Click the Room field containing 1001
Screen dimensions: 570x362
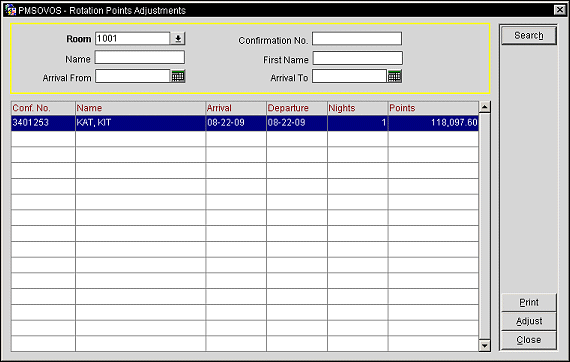(132, 39)
